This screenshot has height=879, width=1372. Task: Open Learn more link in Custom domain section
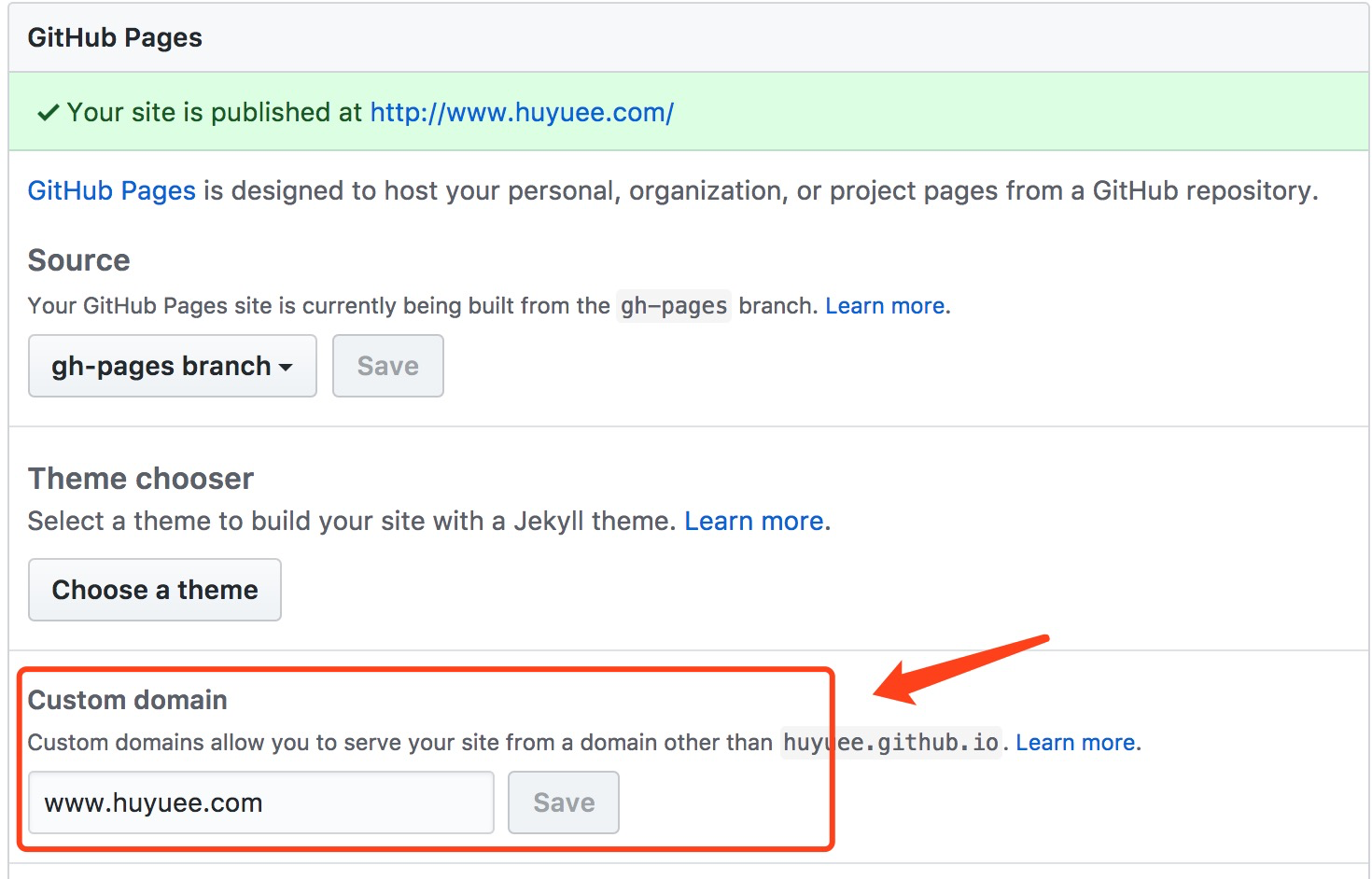(1076, 743)
